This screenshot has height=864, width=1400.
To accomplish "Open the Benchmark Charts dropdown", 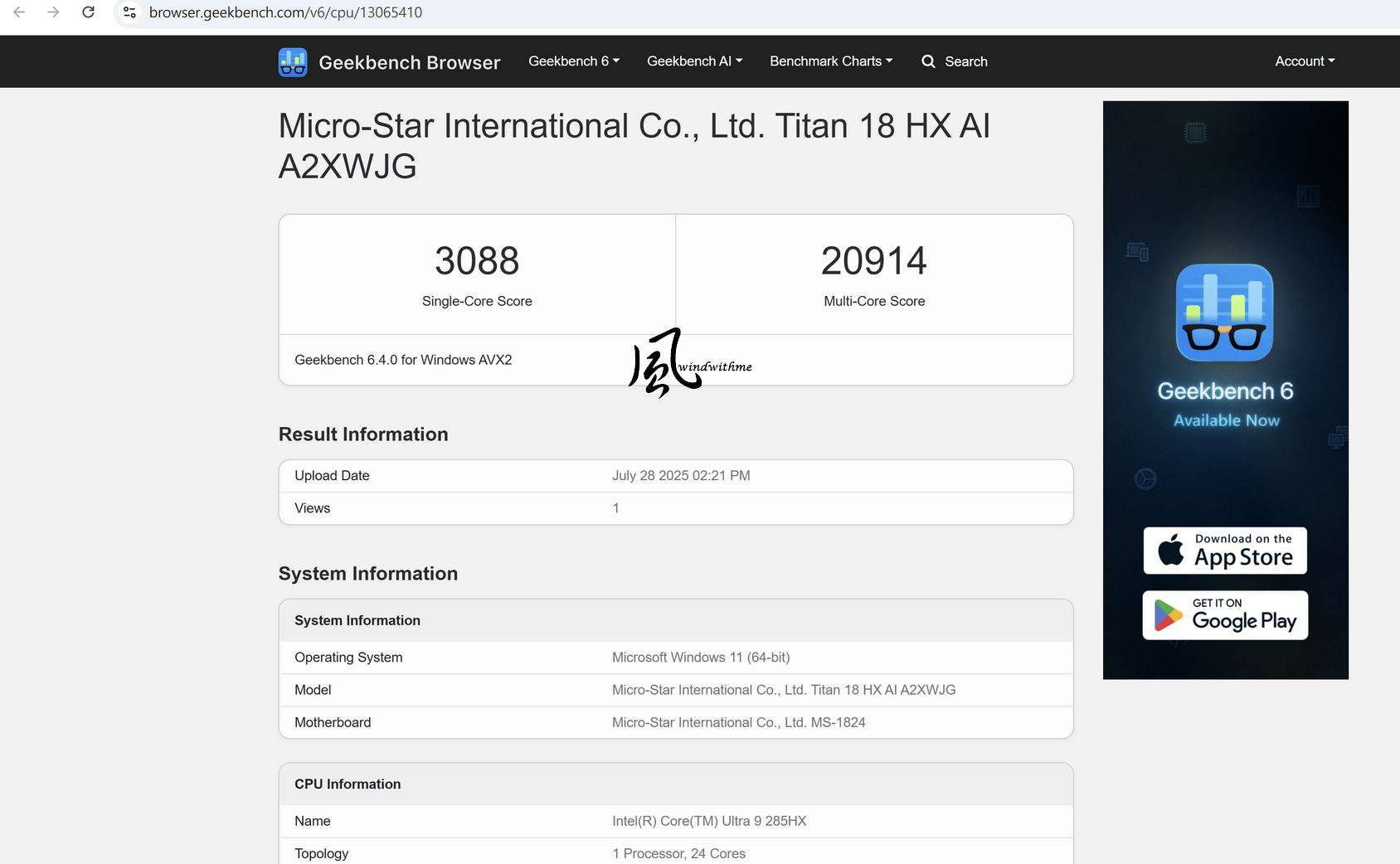I will [831, 61].
